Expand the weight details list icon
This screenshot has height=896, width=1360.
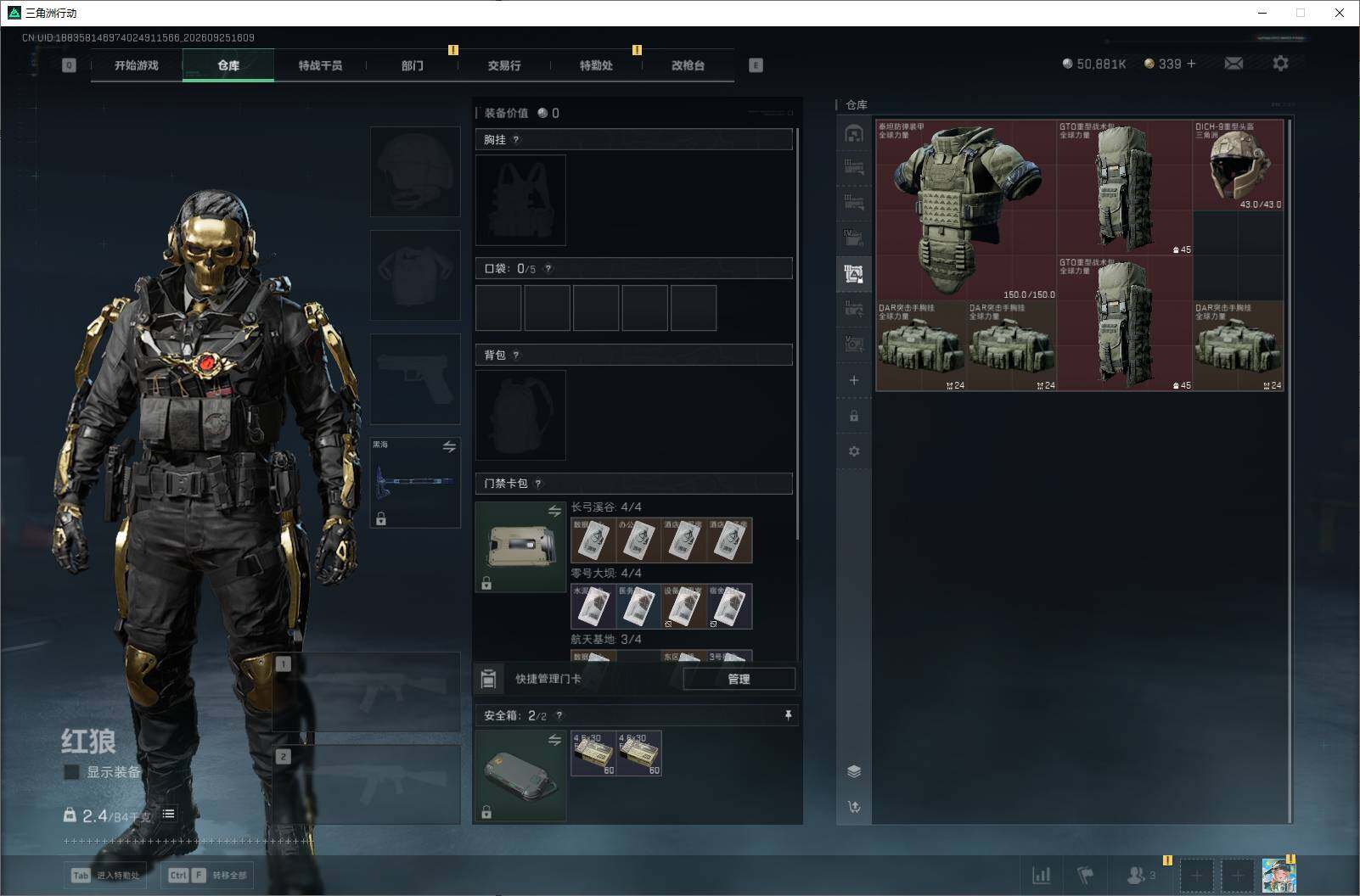point(169,814)
